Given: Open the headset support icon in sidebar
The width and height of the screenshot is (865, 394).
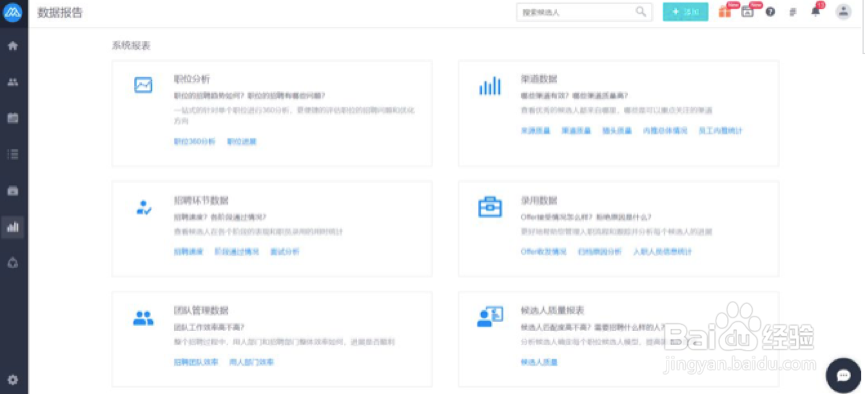Looking at the screenshot, I should (x=13, y=263).
